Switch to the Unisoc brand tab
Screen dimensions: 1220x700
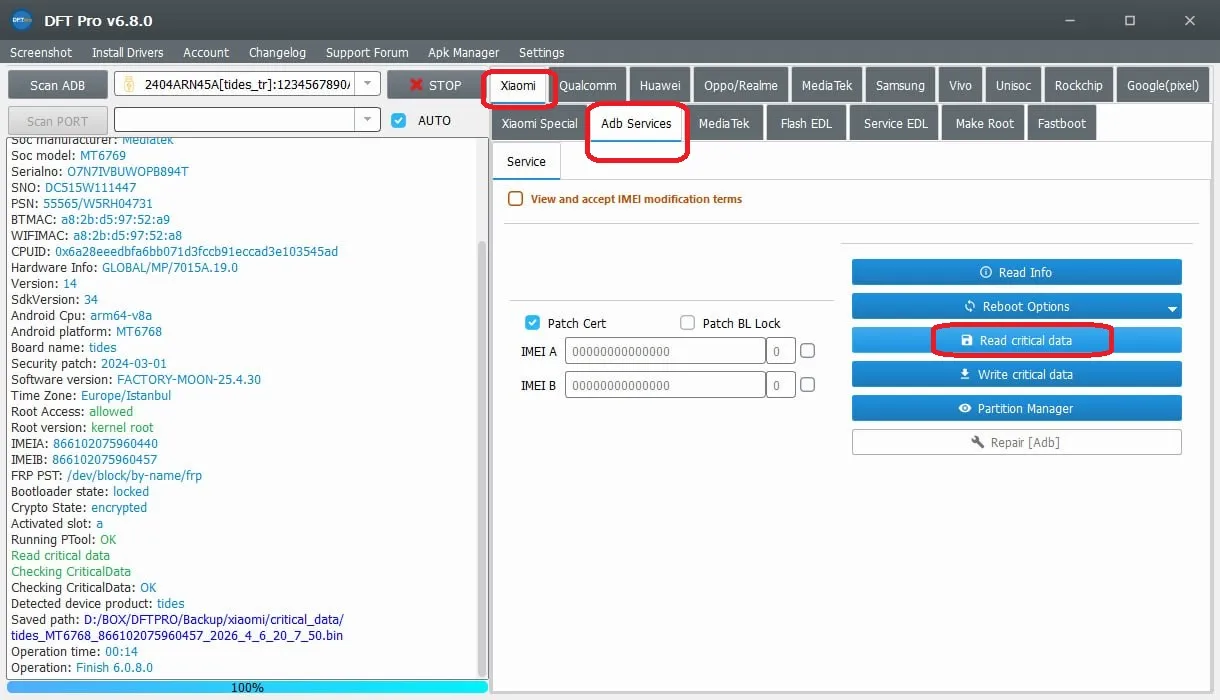pyautogui.click(x=1013, y=85)
